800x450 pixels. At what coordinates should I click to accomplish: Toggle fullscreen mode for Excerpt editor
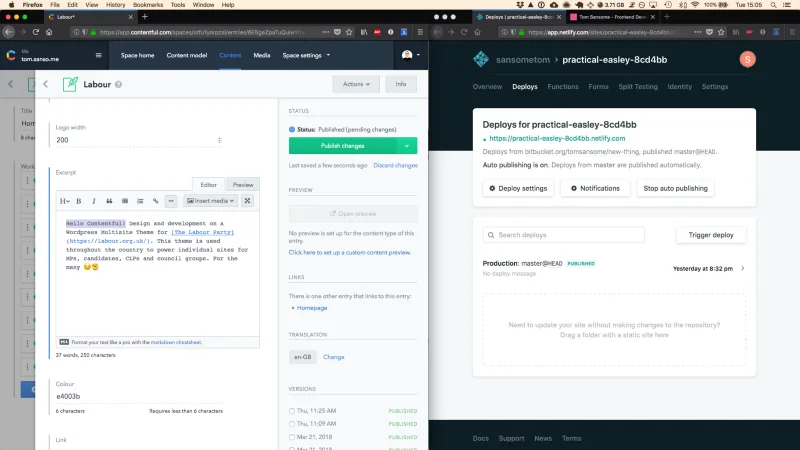247,201
